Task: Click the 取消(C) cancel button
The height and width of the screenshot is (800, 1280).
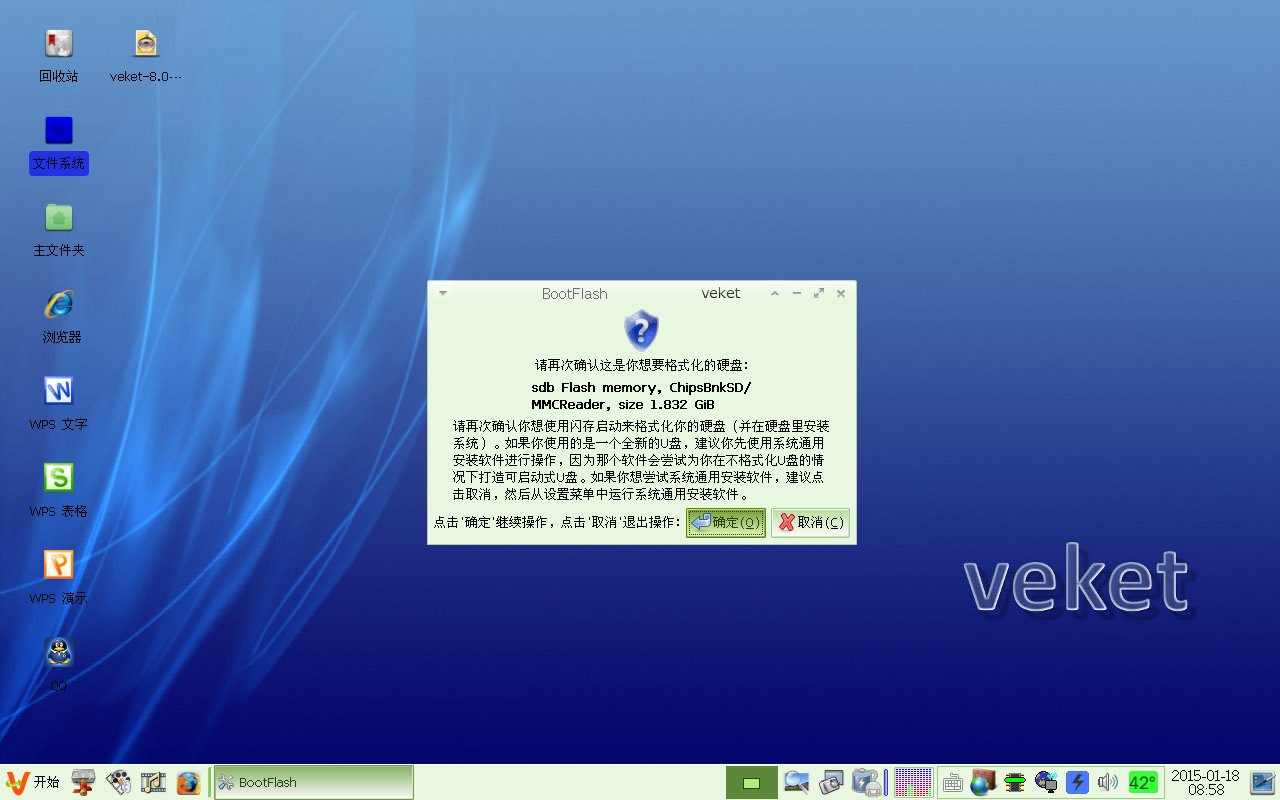Action: click(x=810, y=522)
